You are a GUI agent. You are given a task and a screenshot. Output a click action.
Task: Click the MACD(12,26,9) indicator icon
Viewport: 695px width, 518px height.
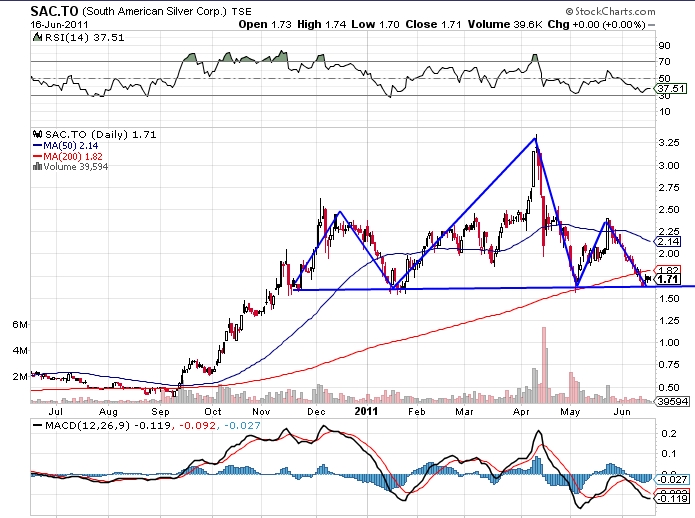(x=36, y=428)
